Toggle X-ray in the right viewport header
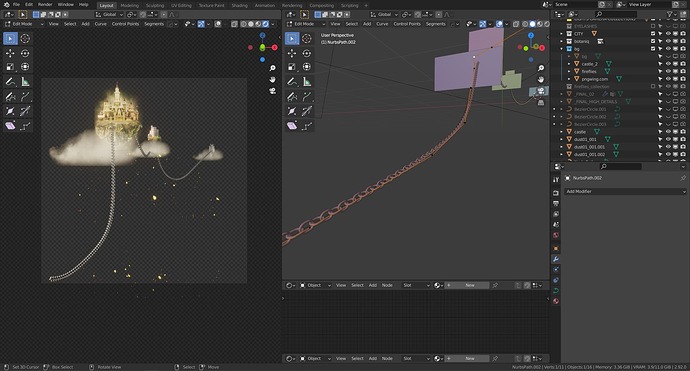The height and width of the screenshot is (371, 690). pyautogui.click(x=516, y=24)
